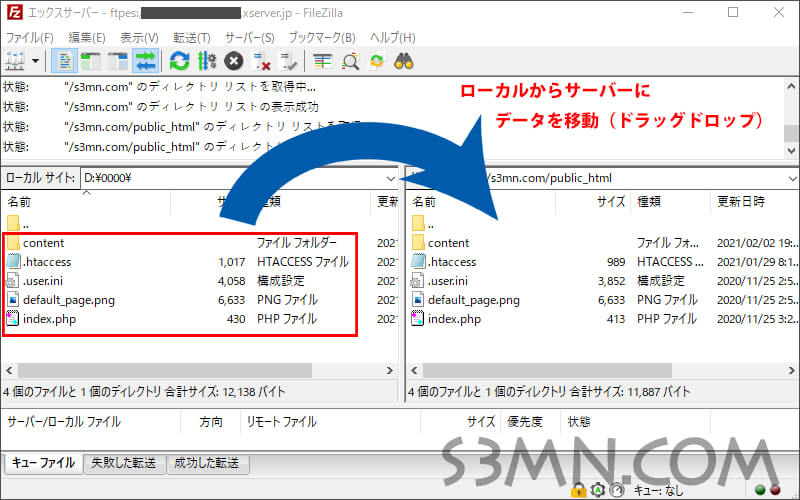The image size is (800, 500).
Task: Open the 表示(V) menu
Action: (x=139, y=38)
